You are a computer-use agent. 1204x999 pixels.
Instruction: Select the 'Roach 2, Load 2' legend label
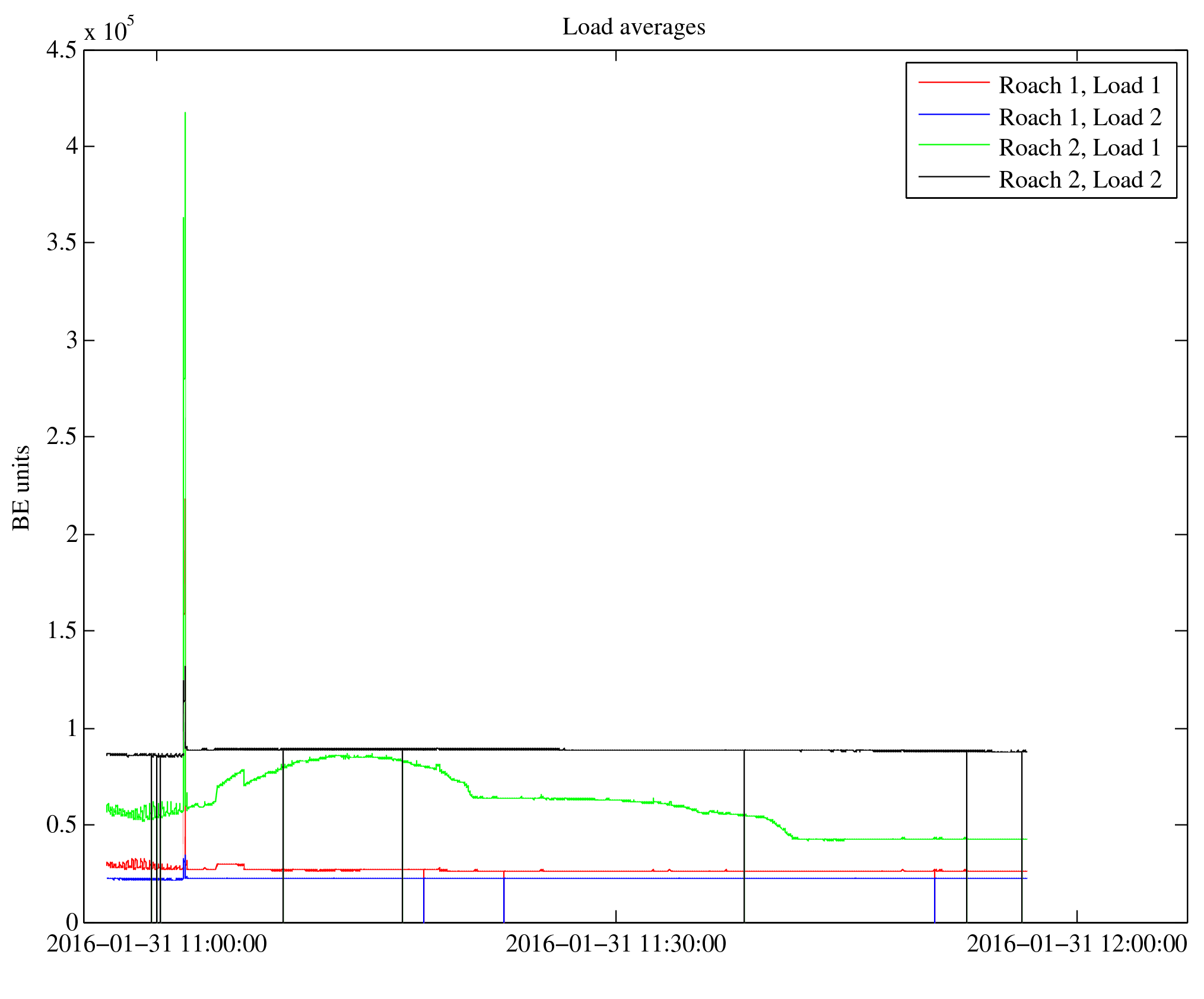1079,180
